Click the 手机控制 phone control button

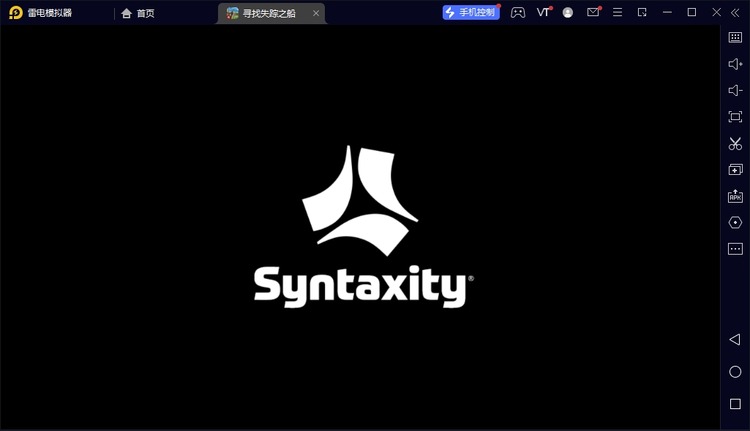[471, 12]
